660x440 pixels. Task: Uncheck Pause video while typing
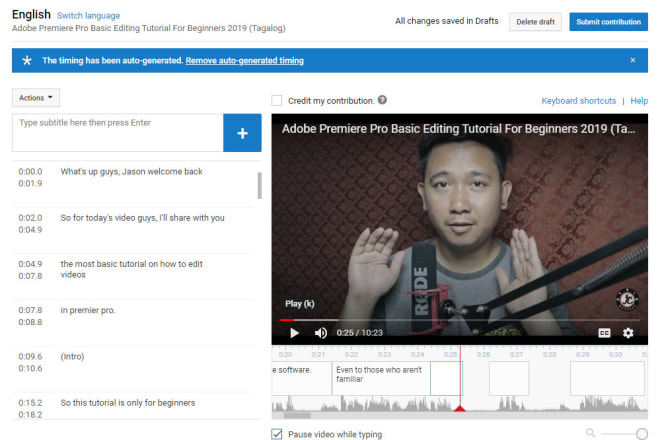coord(277,434)
